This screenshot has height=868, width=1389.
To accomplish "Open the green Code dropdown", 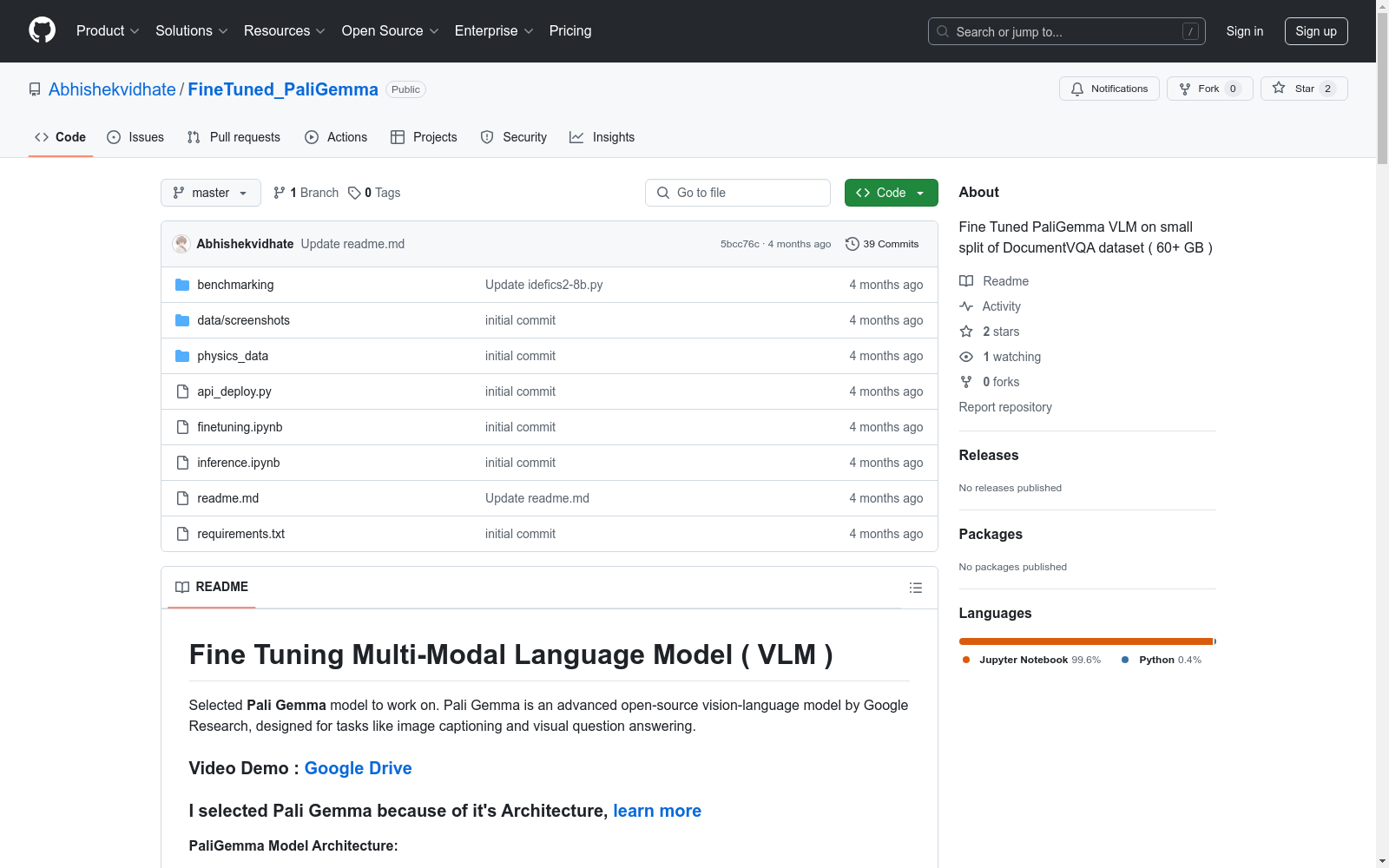I will 891,193.
